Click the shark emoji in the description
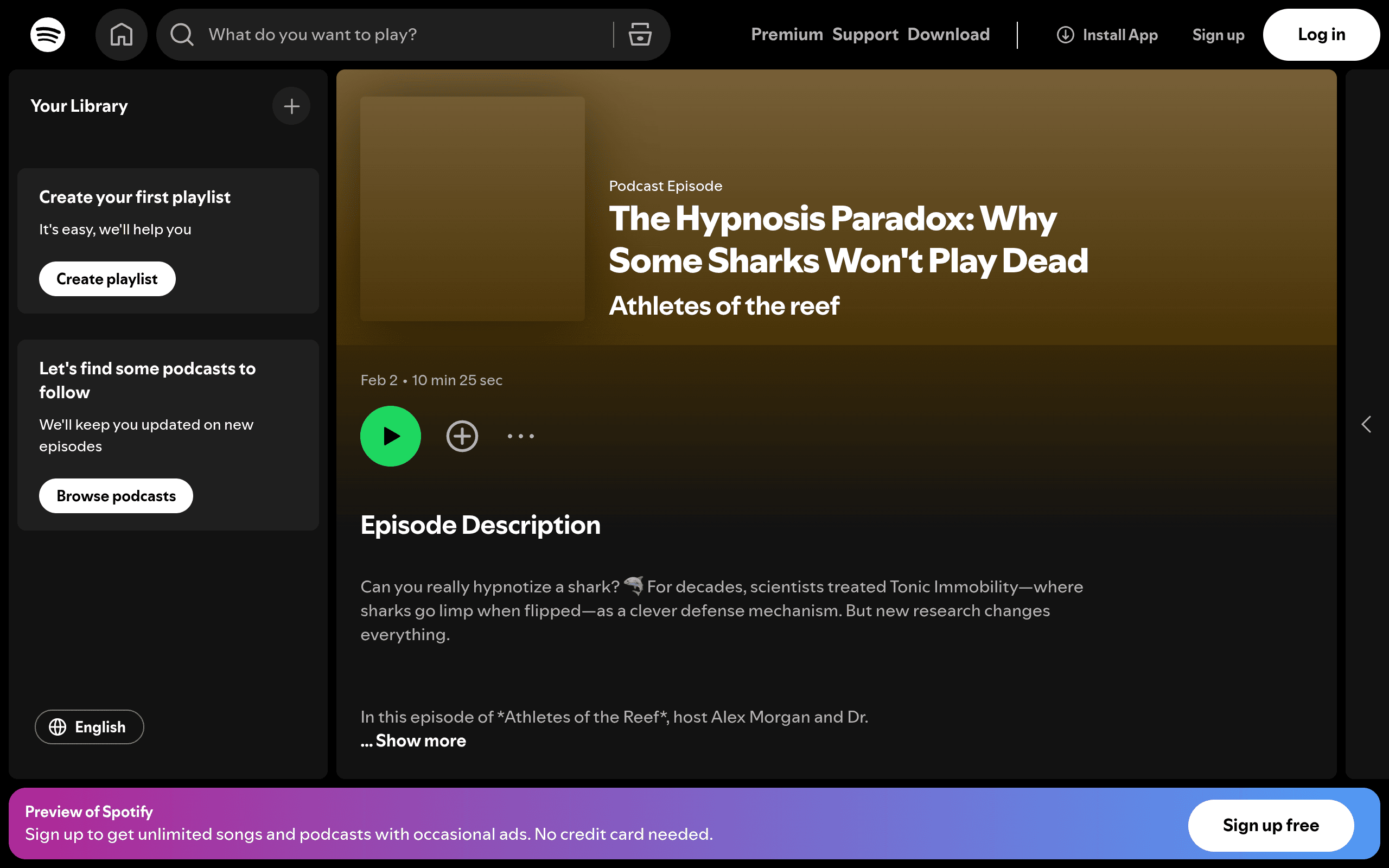The height and width of the screenshot is (868, 1389). point(634,585)
